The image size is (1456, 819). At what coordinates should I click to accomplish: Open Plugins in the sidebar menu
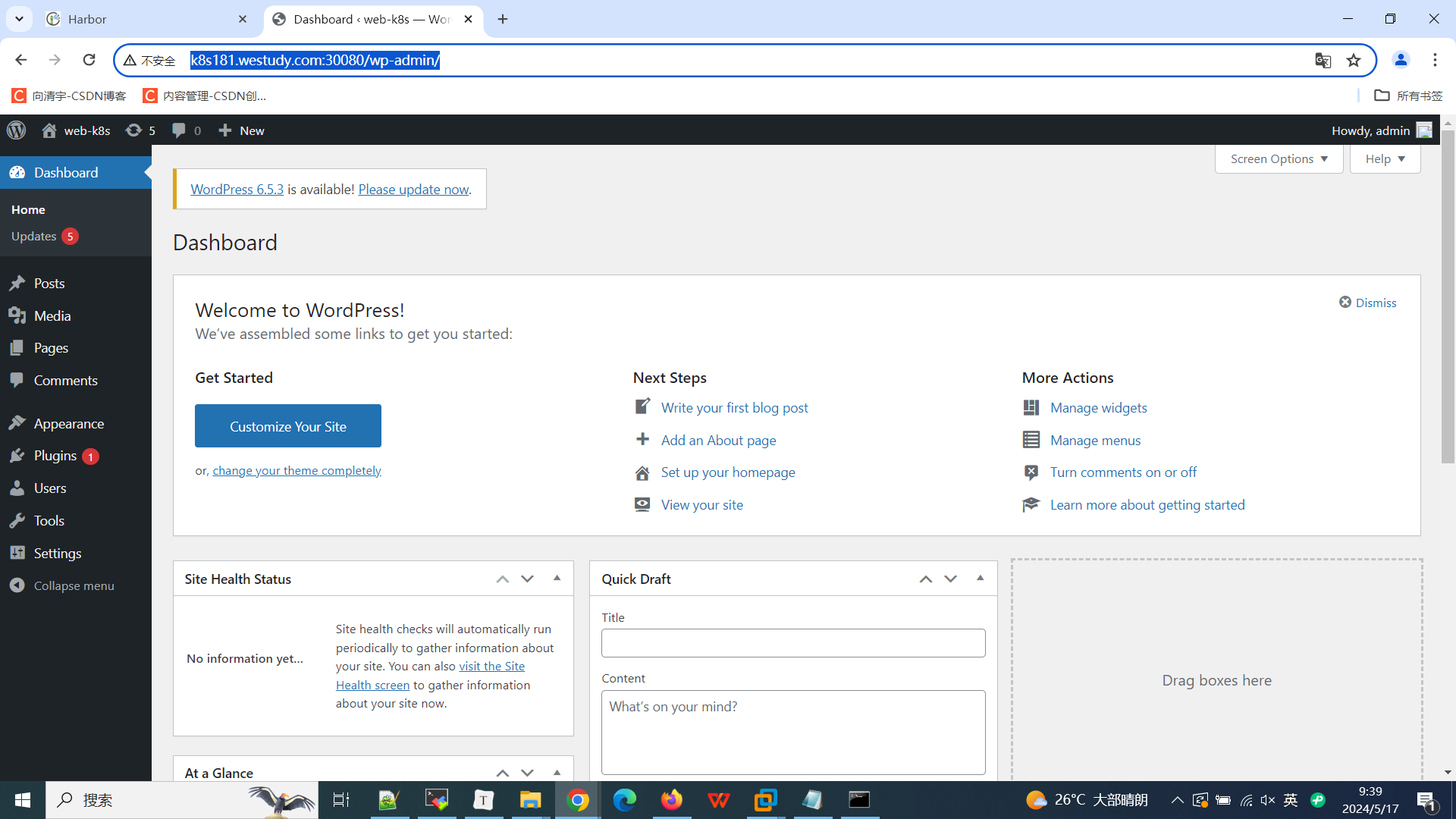pos(55,456)
